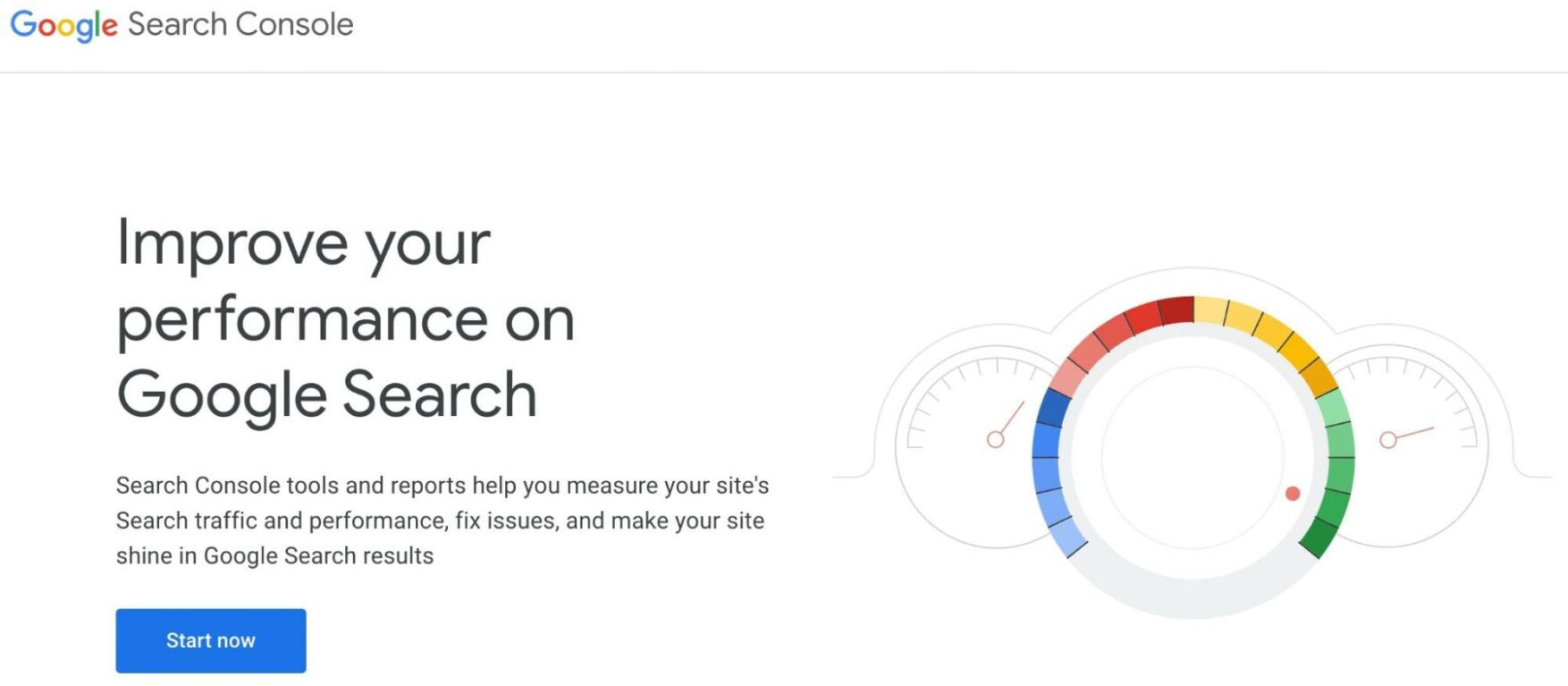Click the Google logo in the header

63,25
